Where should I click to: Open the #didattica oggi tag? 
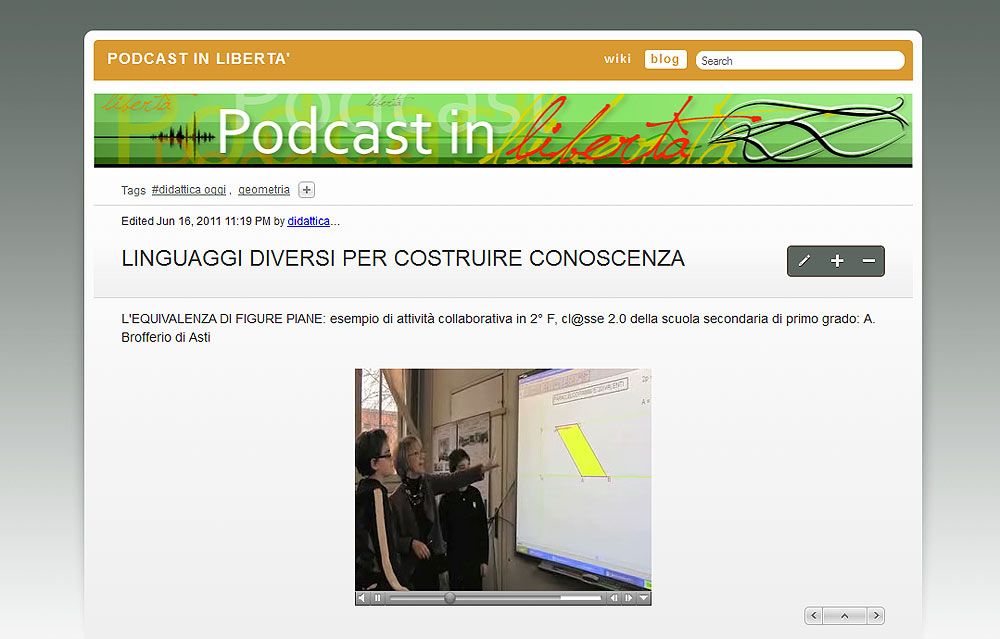click(189, 190)
